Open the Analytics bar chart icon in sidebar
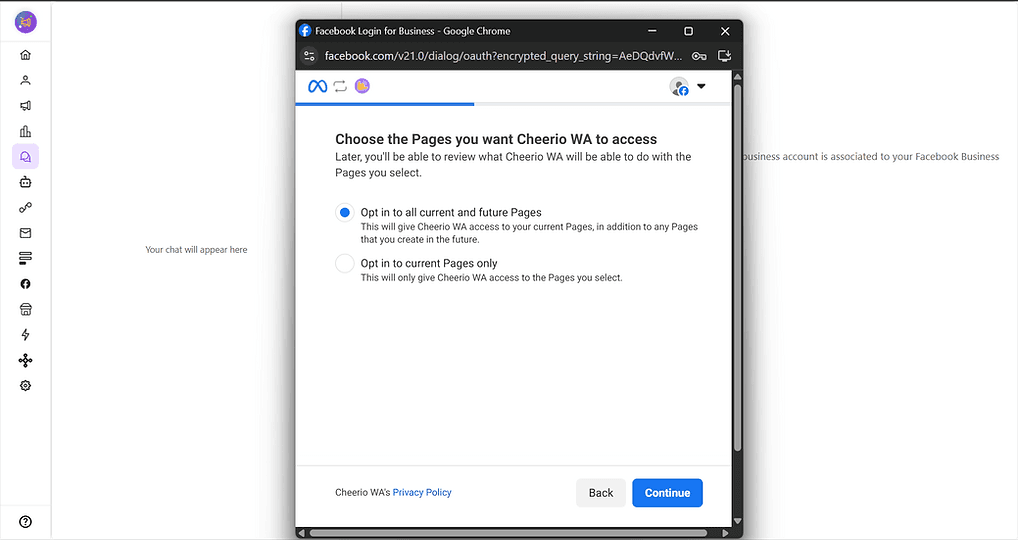Screen dimensions: 1018x540 (x=25, y=131)
